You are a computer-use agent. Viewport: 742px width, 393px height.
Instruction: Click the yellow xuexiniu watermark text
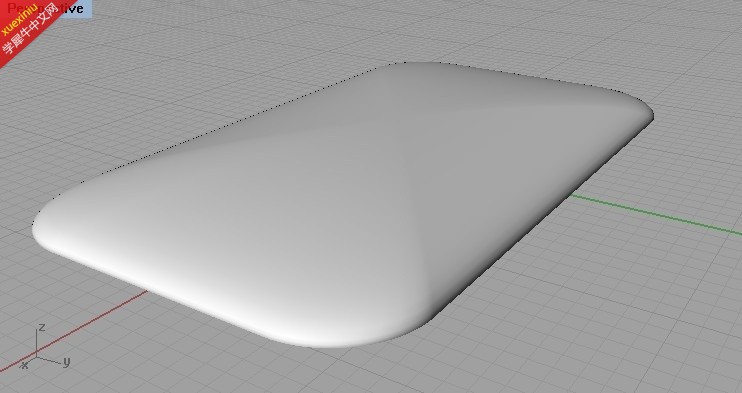(x=19, y=19)
